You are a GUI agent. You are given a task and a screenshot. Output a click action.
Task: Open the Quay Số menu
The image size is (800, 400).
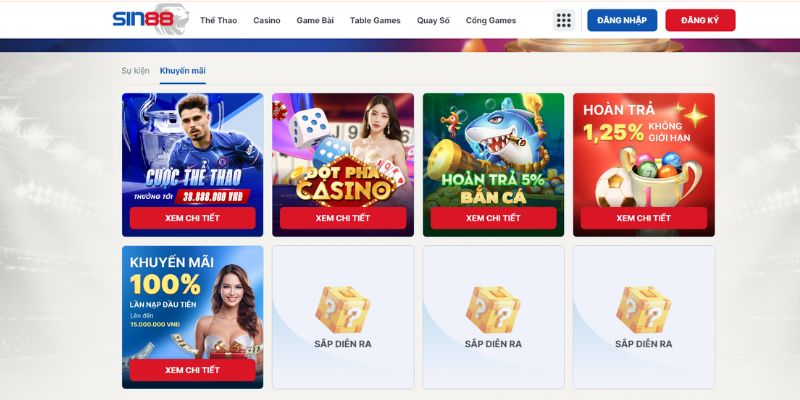pos(433,20)
